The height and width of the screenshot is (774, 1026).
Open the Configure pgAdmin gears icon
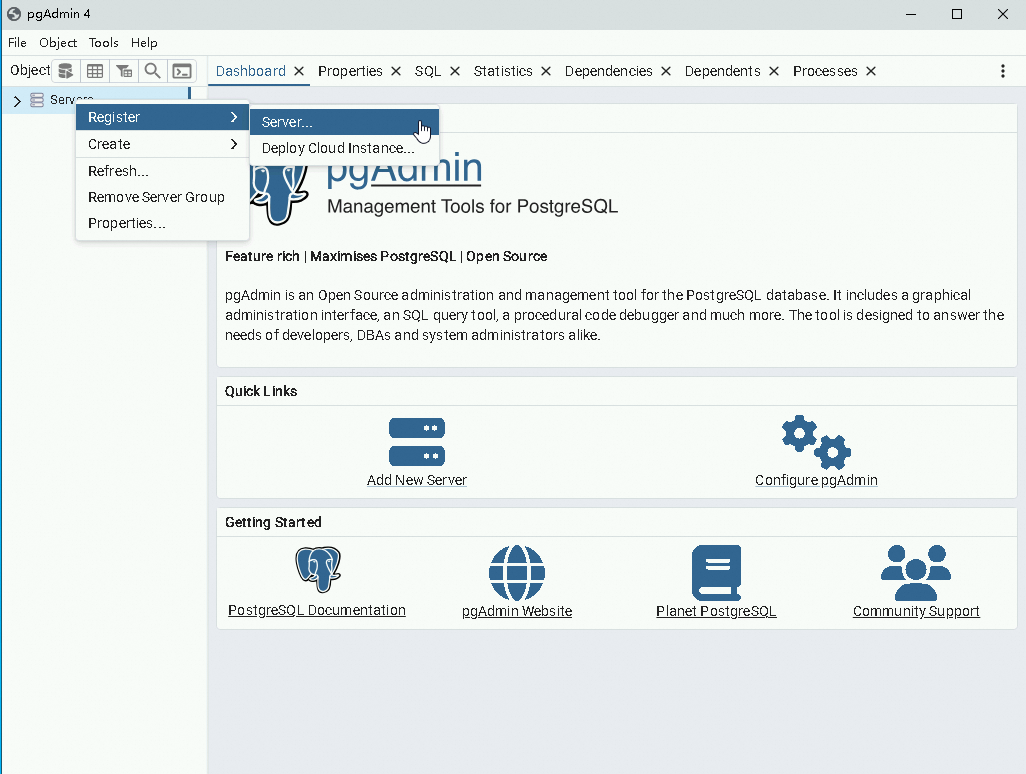click(x=815, y=442)
